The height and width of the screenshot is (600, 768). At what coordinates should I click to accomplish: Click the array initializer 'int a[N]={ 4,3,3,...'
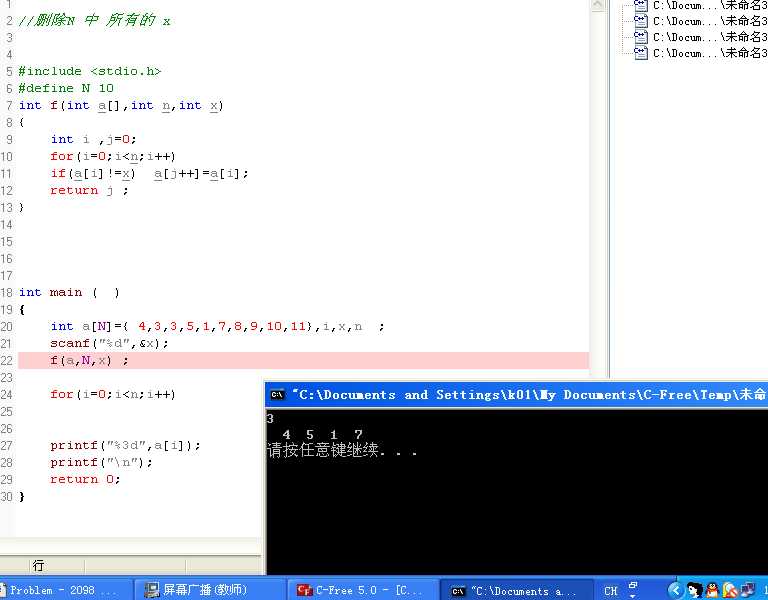click(x=217, y=326)
